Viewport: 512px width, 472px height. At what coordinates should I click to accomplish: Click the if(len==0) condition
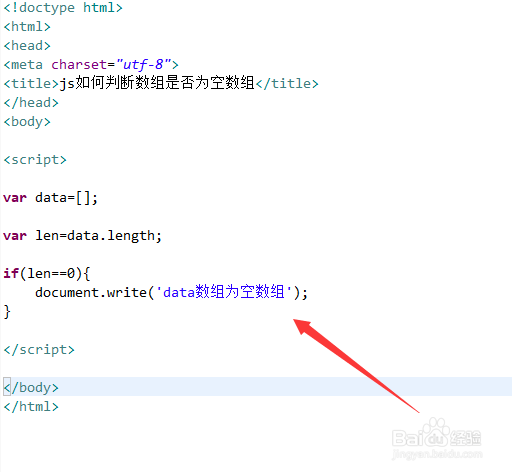point(47,273)
